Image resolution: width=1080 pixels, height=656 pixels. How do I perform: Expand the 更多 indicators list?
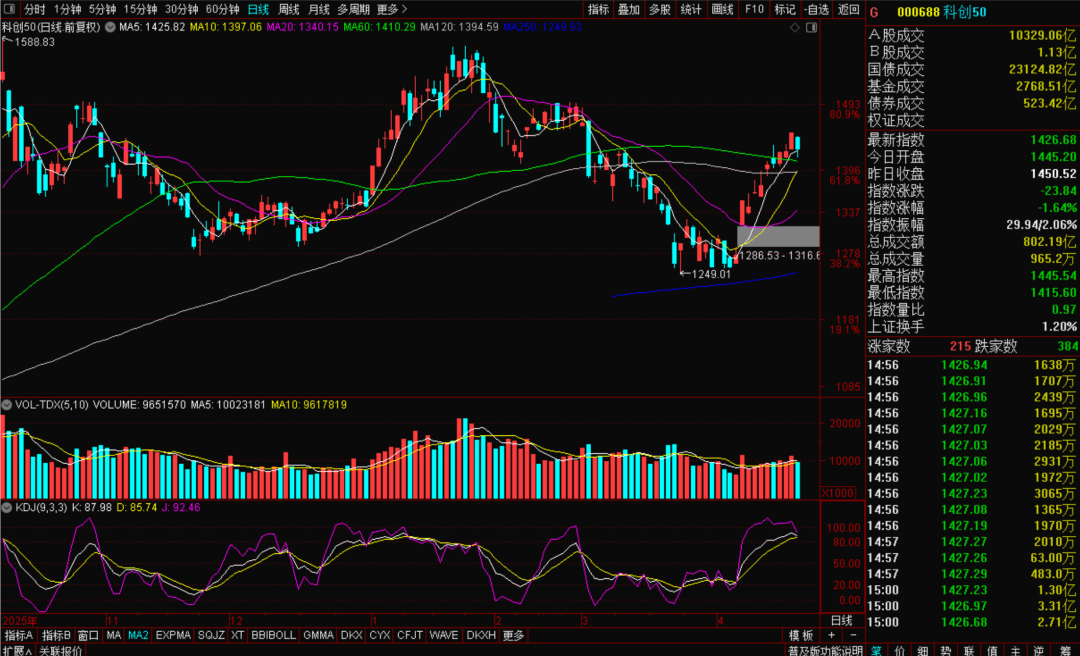513,635
